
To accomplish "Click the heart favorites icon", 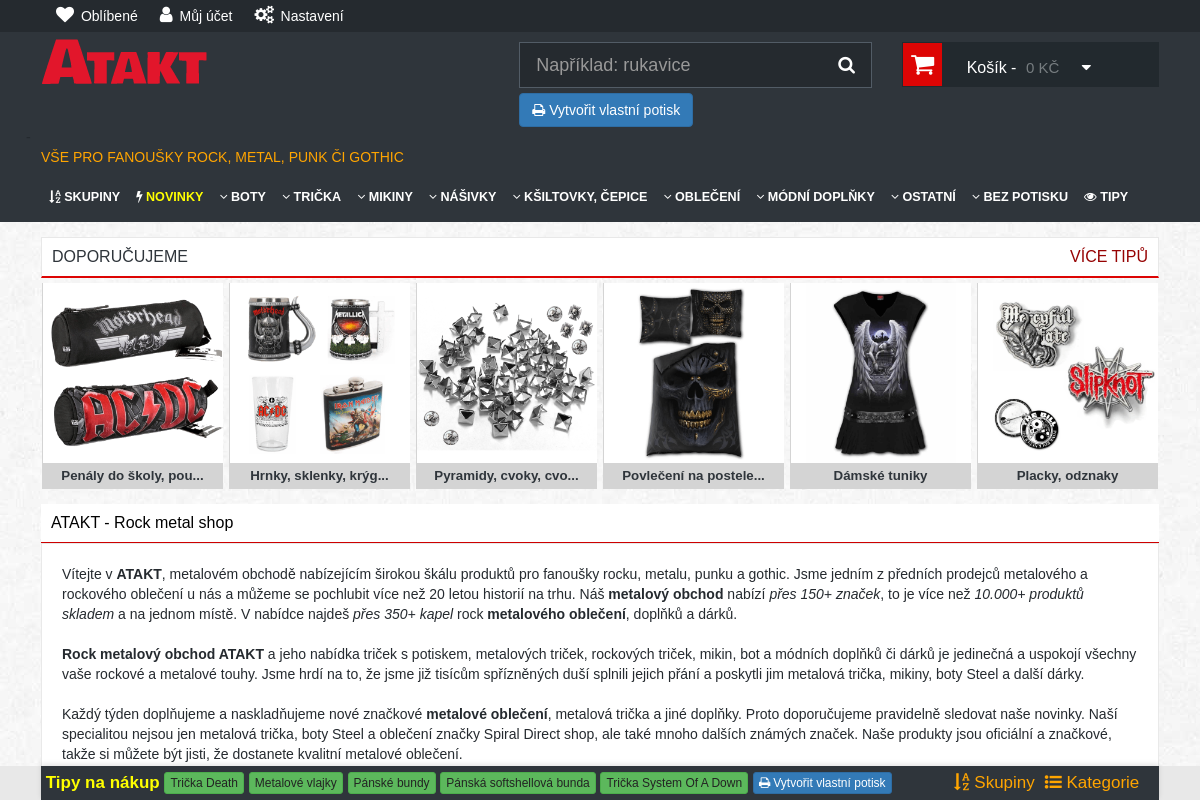I will pyautogui.click(x=65, y=15).
